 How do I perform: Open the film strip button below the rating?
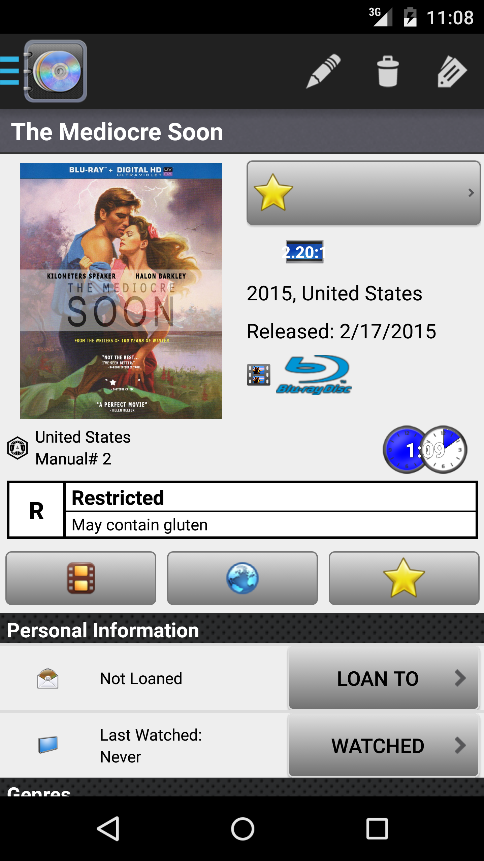click(81, 578)
